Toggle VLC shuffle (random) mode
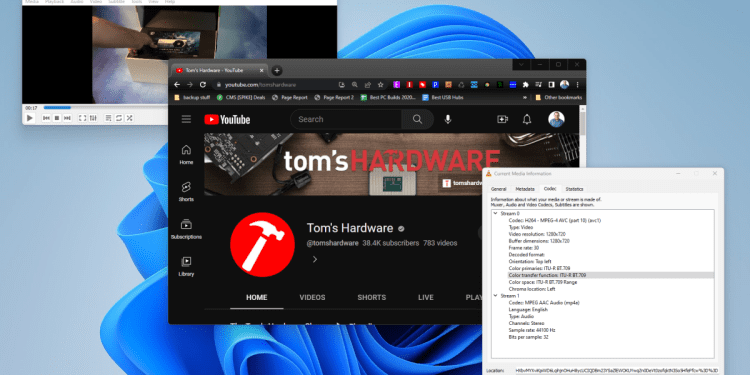This screenshot has width=750, height=375. click(x=129, y=118)
